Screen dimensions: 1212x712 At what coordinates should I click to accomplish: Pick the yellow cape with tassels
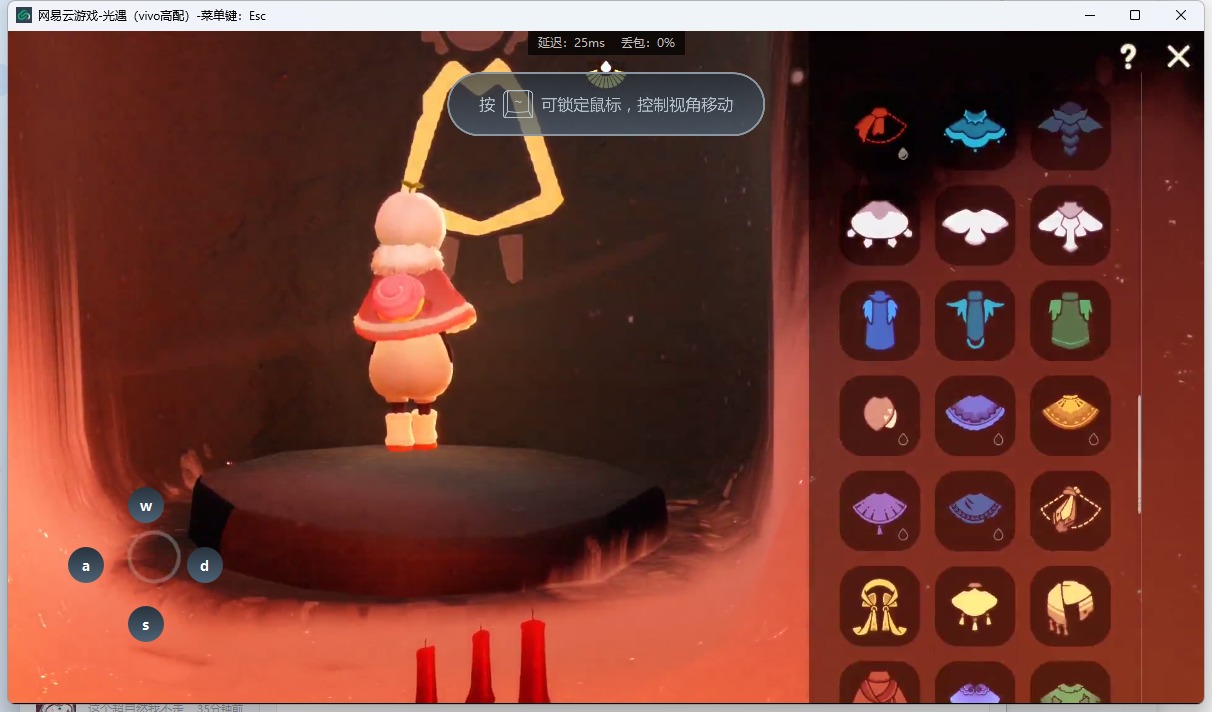[974, 605]
